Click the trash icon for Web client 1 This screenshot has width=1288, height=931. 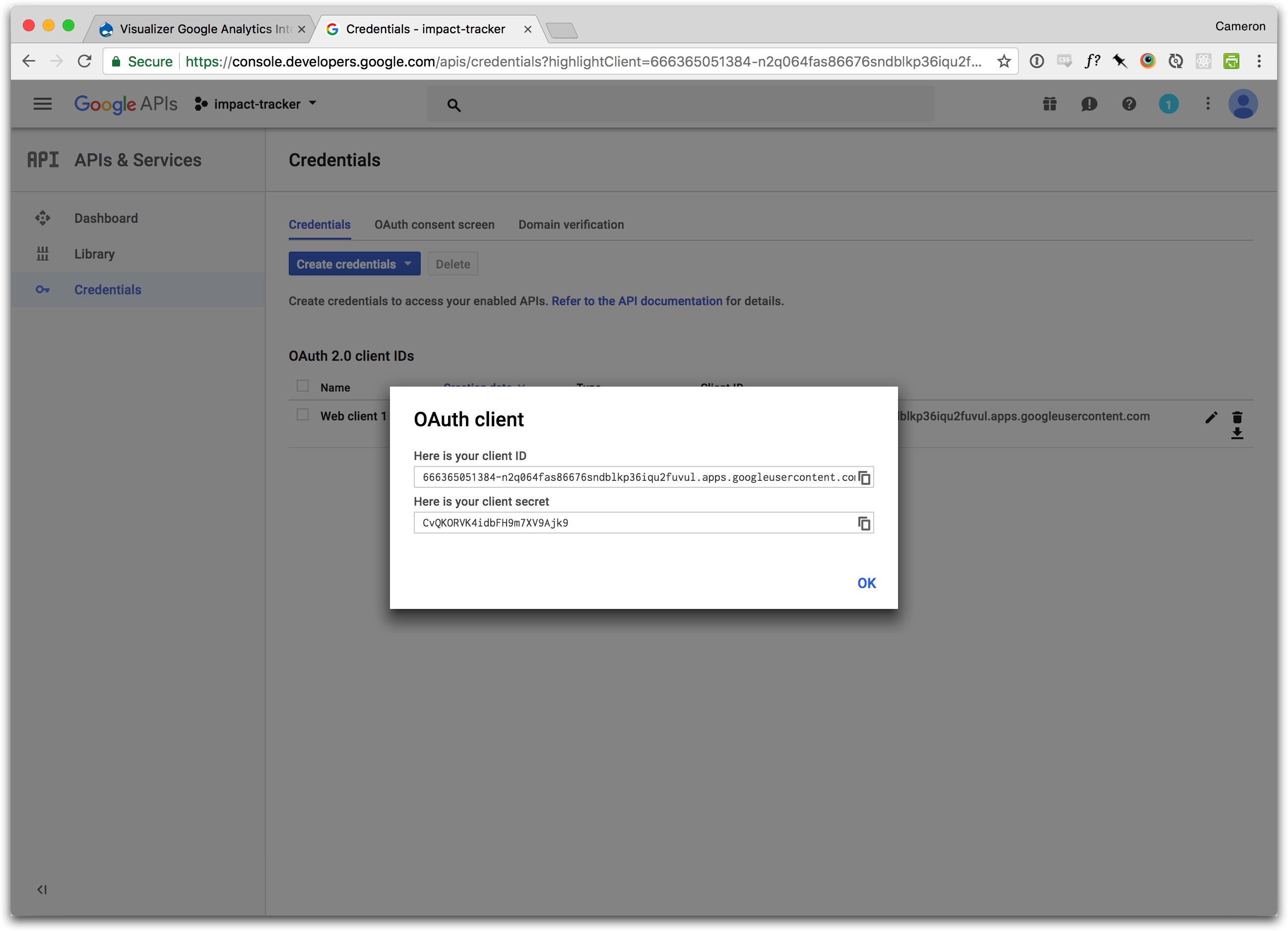[1237, 417]
